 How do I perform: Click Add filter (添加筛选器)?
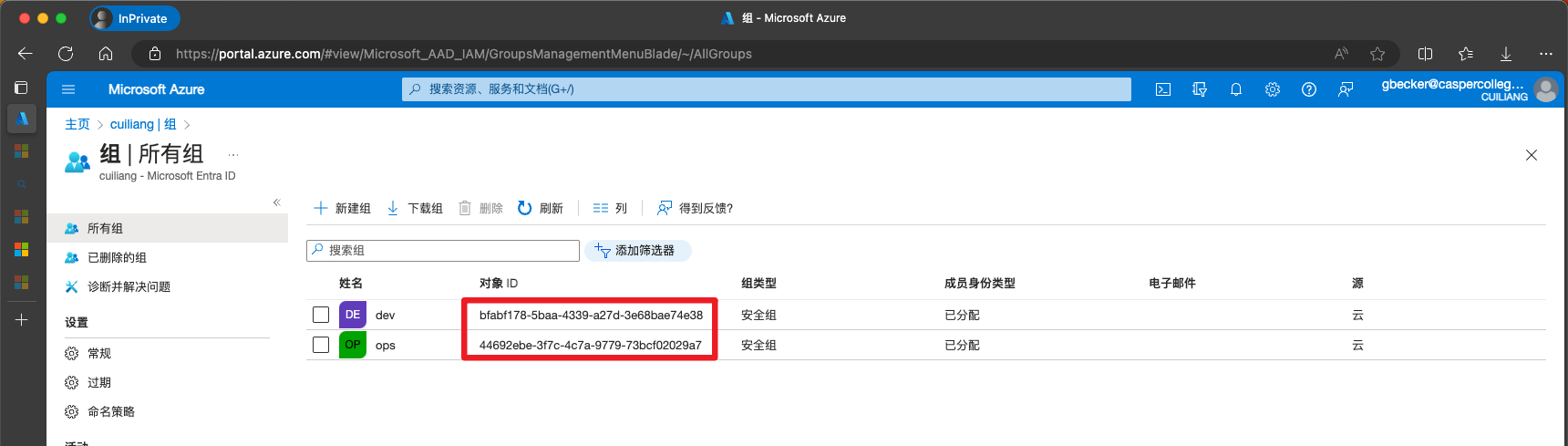pyautogui.click(x=638, y=251)
